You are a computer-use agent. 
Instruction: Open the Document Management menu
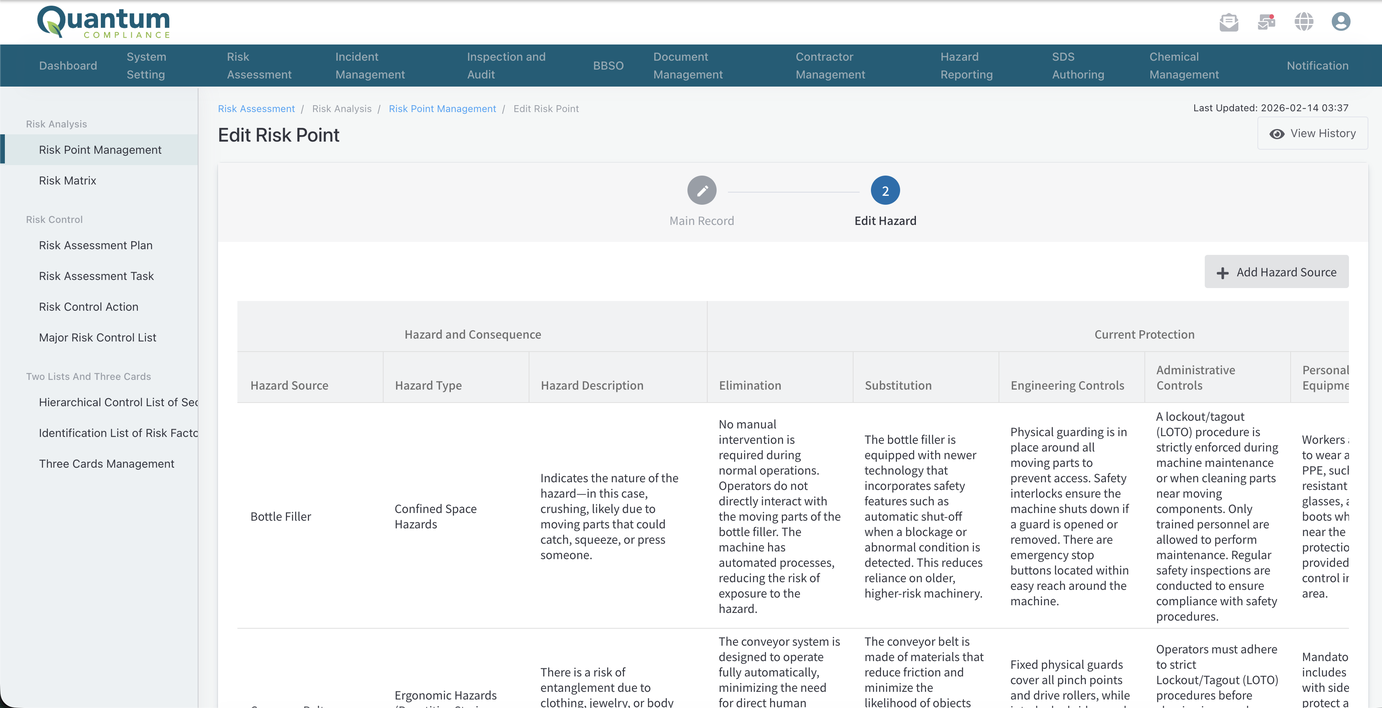(x=688, y=66)
